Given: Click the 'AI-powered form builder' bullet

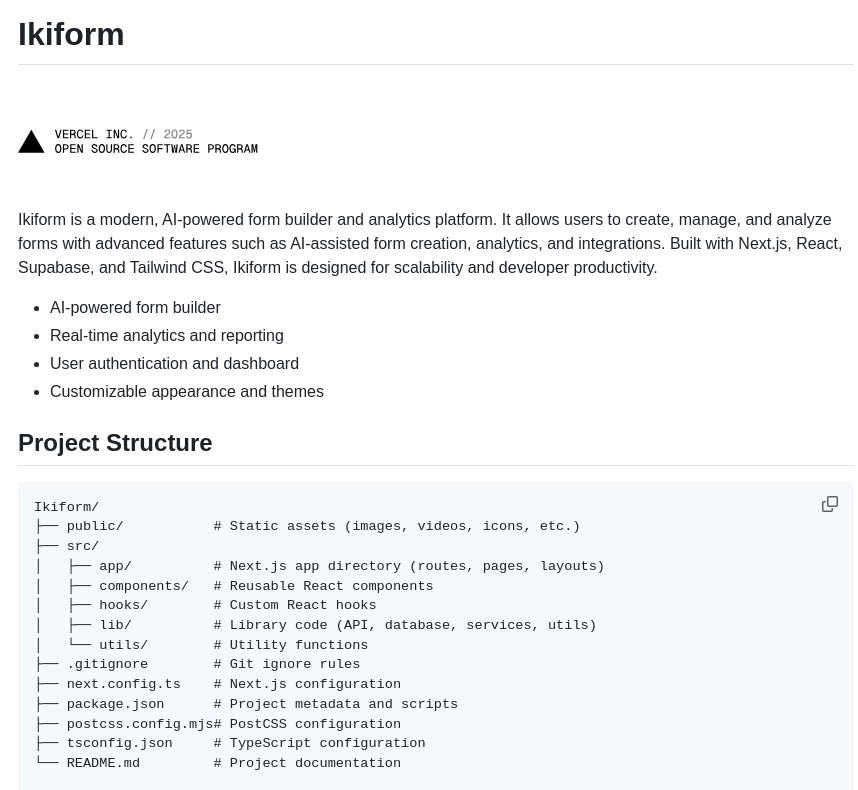Looking at the screenshot, I should pos(135,308).
